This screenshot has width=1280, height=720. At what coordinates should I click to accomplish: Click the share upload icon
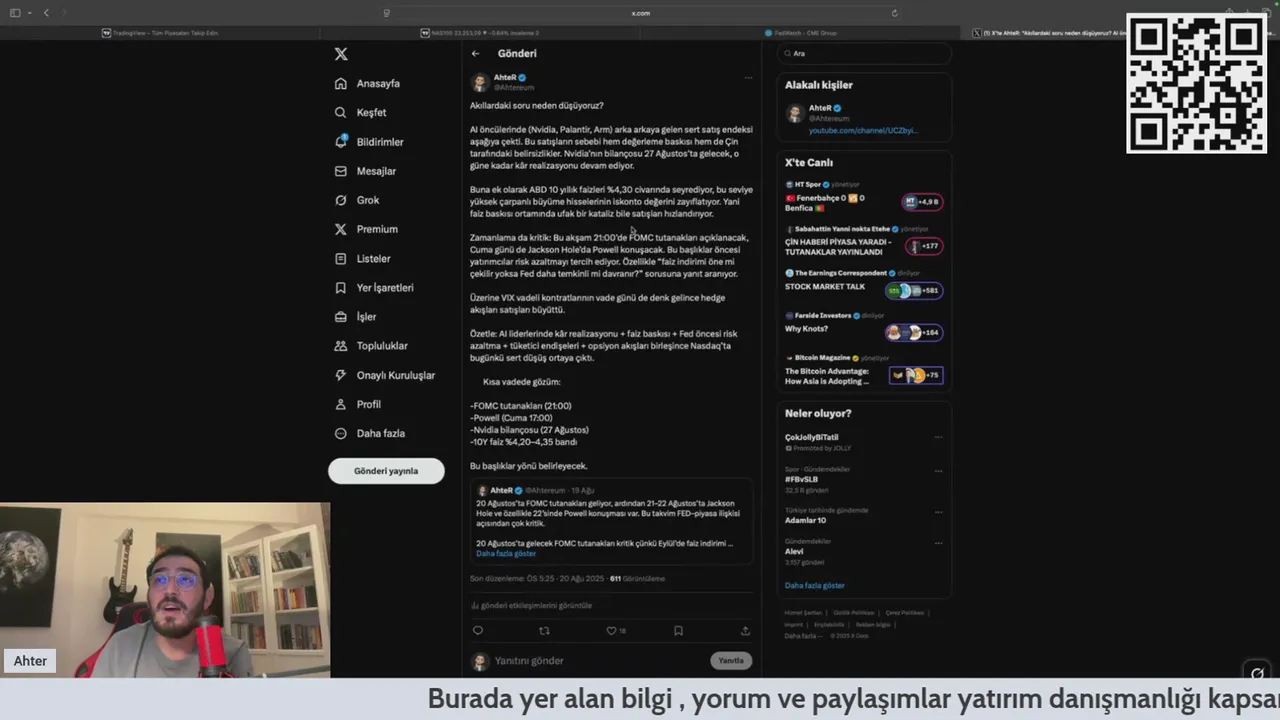point(745,631)
